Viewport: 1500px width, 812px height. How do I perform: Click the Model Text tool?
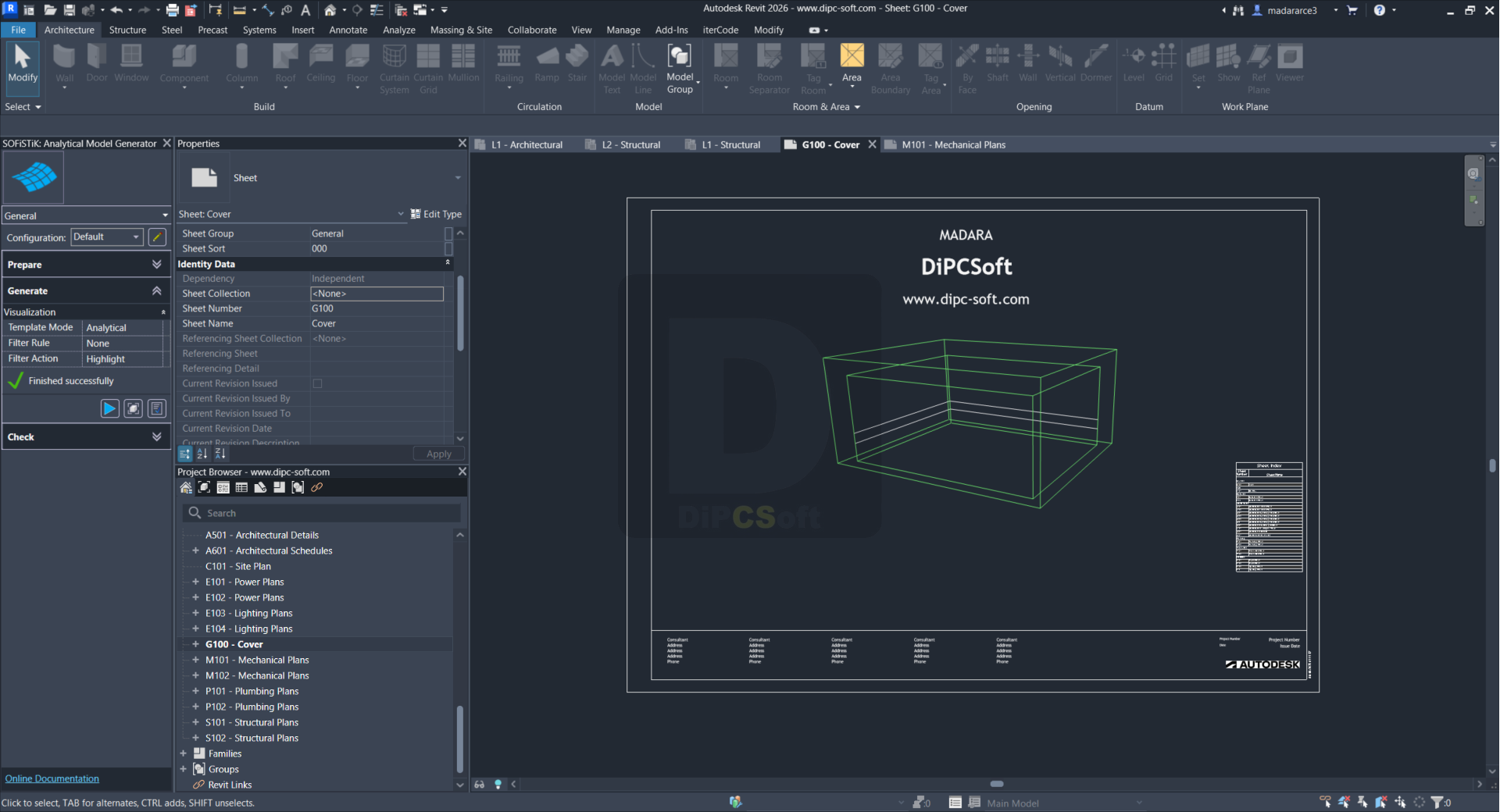coord(612,69)
